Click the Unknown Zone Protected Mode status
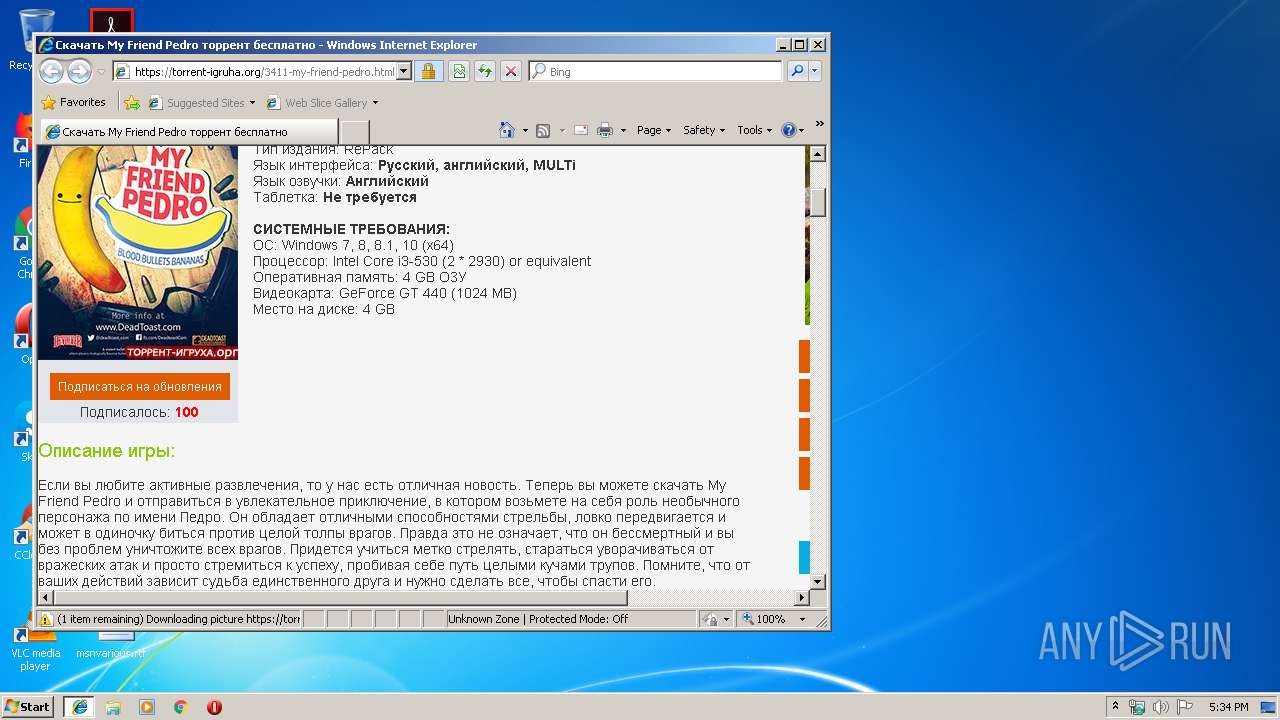 click(538, 619)
